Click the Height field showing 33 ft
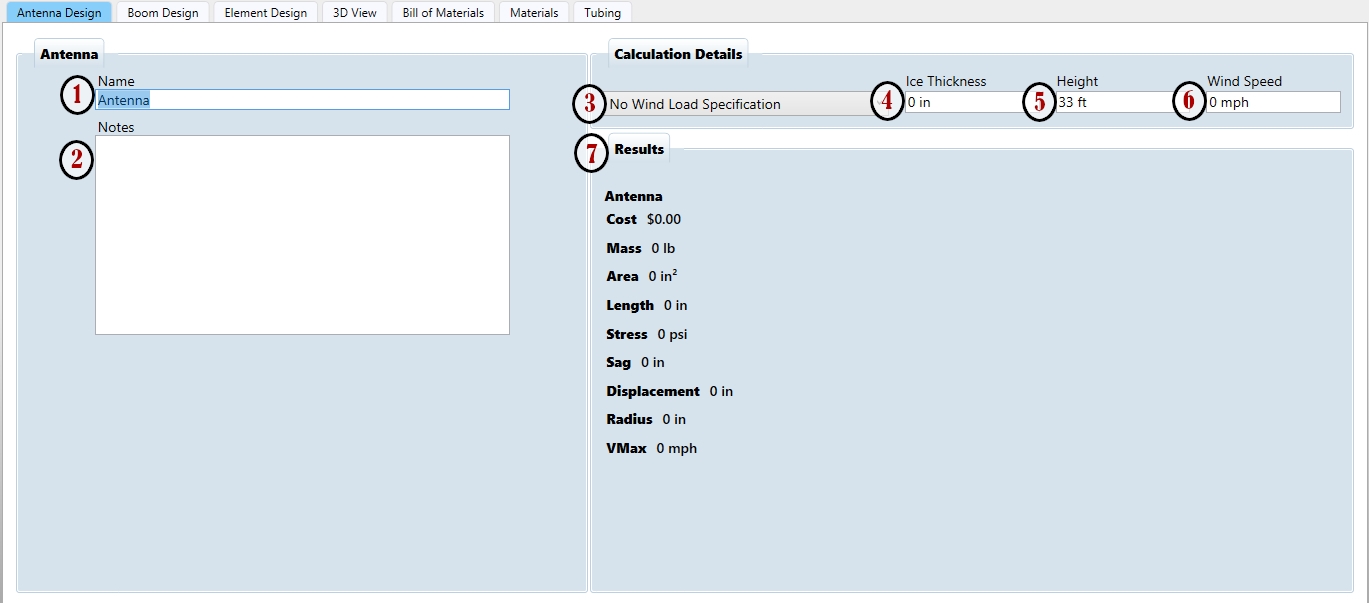 point(1115,102)
